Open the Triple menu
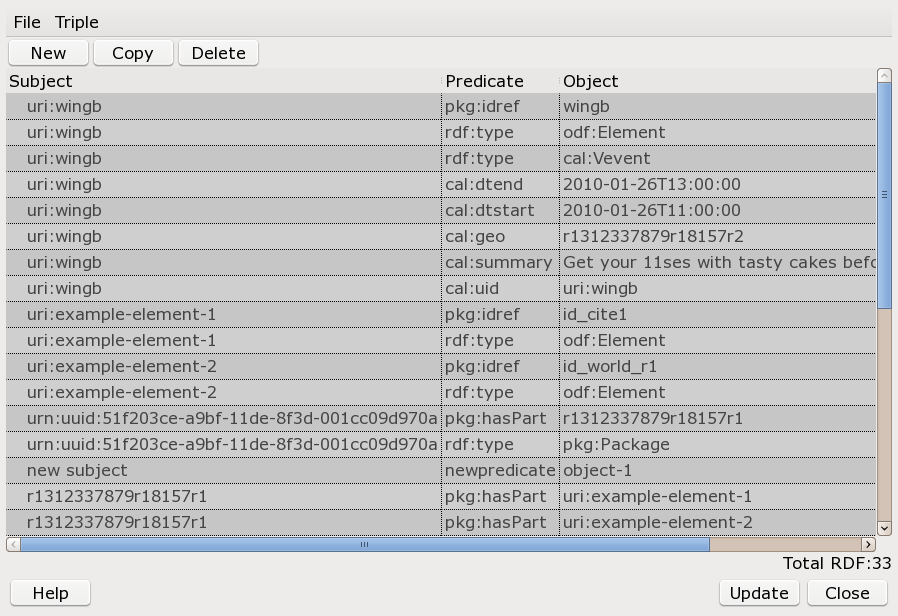898x616 pixels. (76, 22)
